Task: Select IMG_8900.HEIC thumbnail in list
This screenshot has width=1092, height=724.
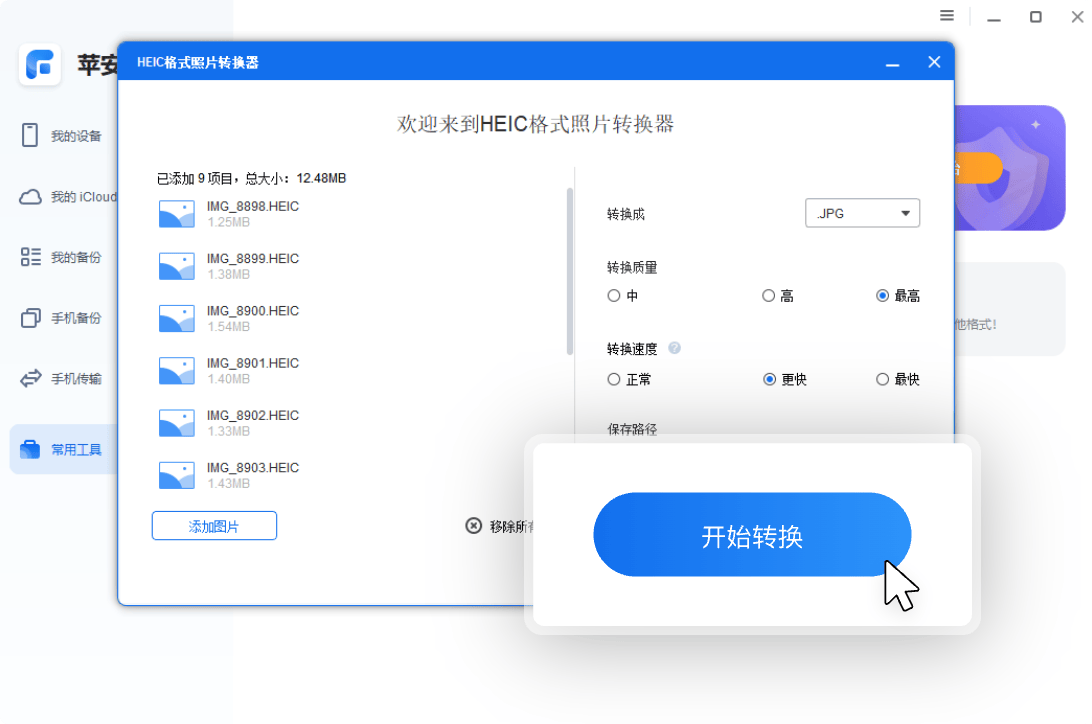Action: click(x=177, y=318)
